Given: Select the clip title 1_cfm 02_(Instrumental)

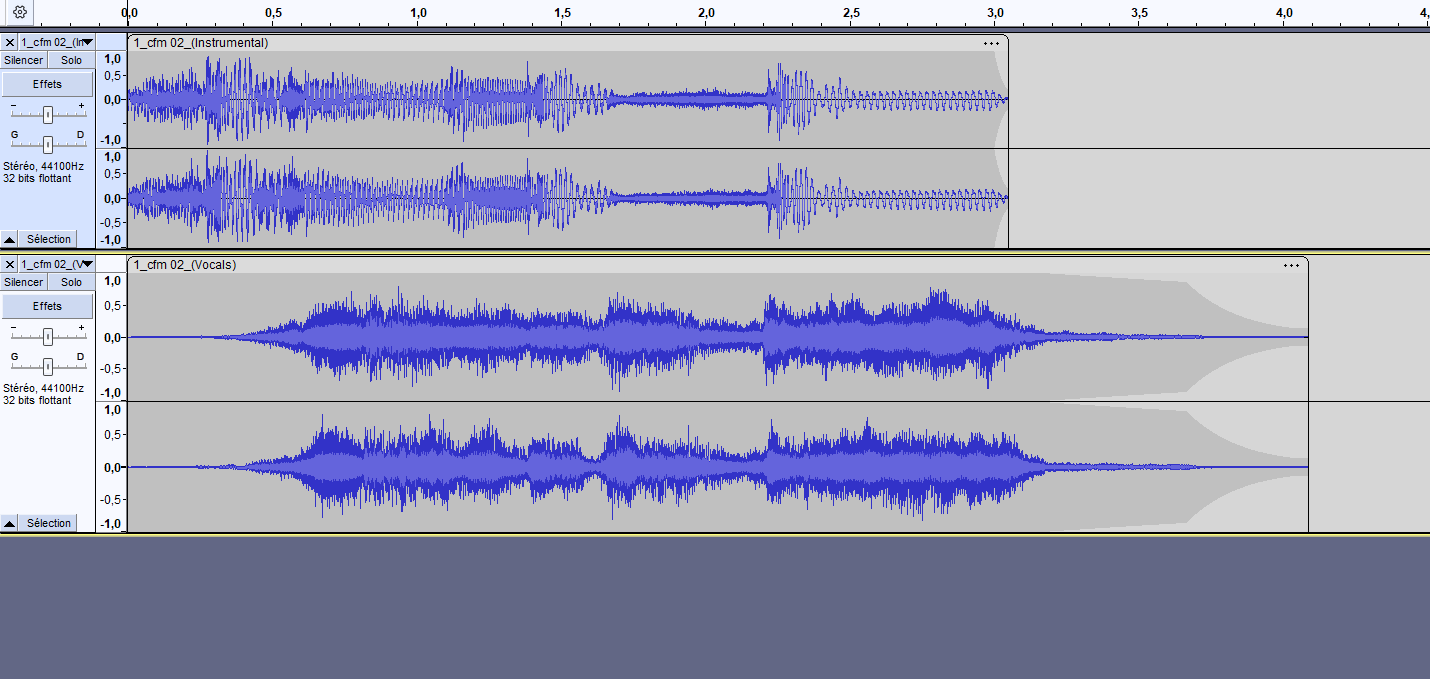Looking at the screenshot, I should [x=201, y=43].
